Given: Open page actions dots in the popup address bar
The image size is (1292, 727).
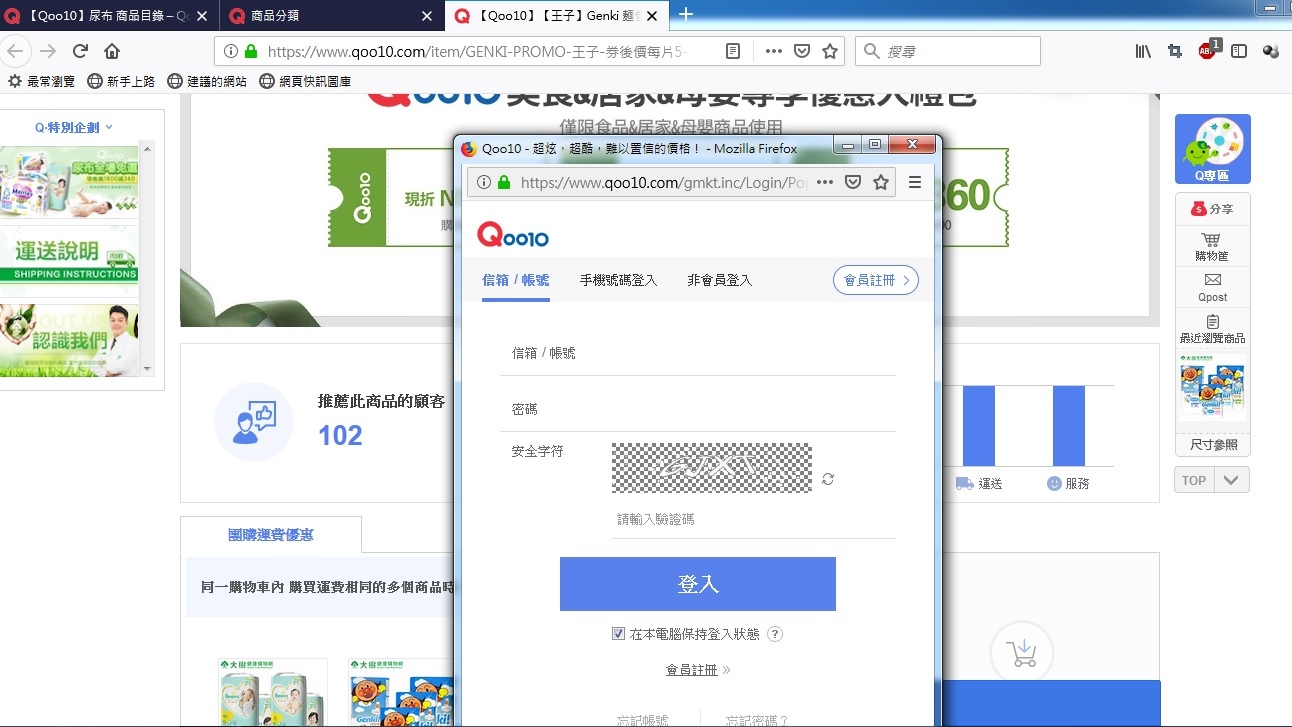Looking at the screenshot, I should [825, 182].
